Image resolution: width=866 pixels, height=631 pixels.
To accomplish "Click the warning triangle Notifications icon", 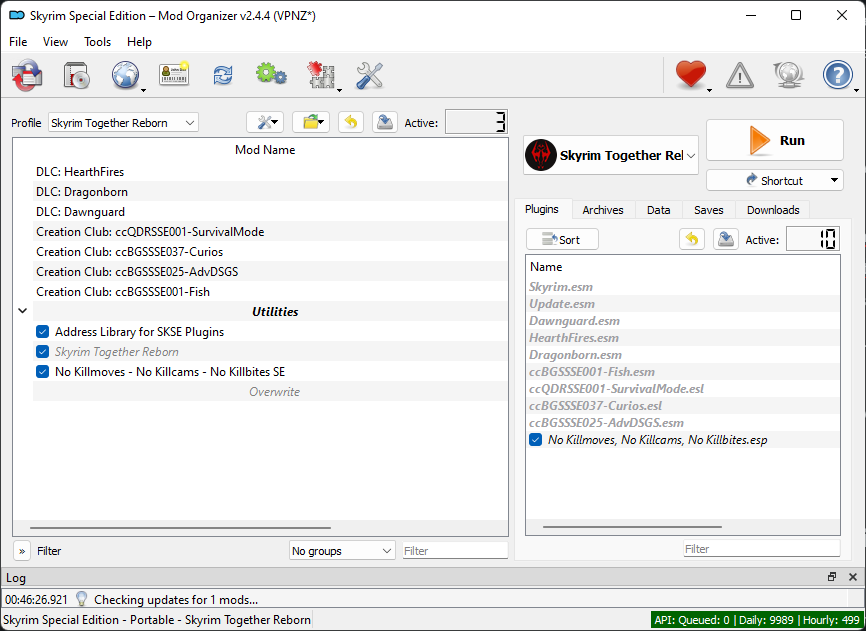I will tap(740, 76).
